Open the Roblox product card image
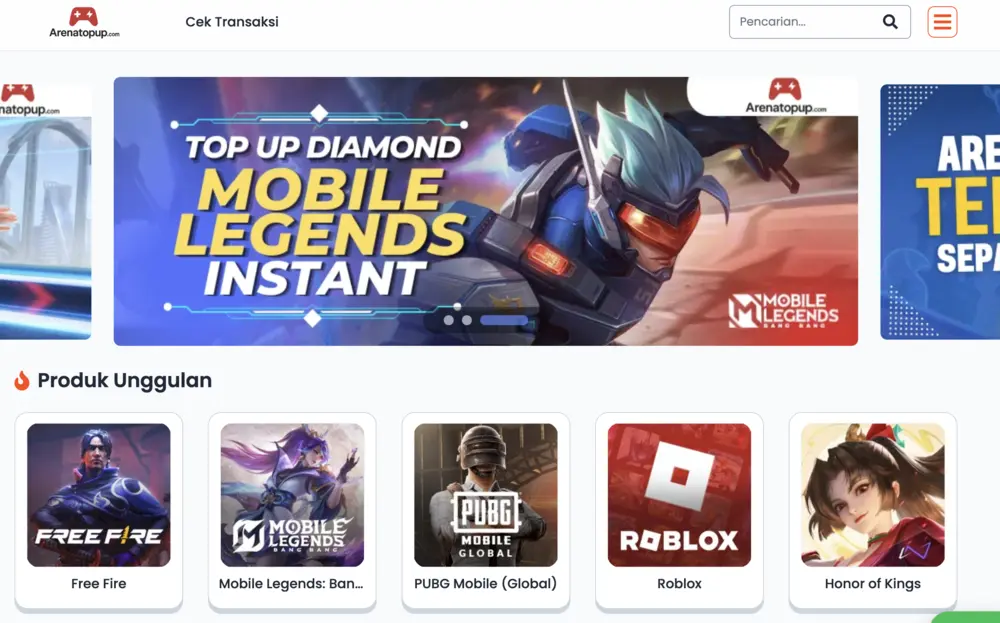This screenshot has height=623, width=1000. pos(679,495)
